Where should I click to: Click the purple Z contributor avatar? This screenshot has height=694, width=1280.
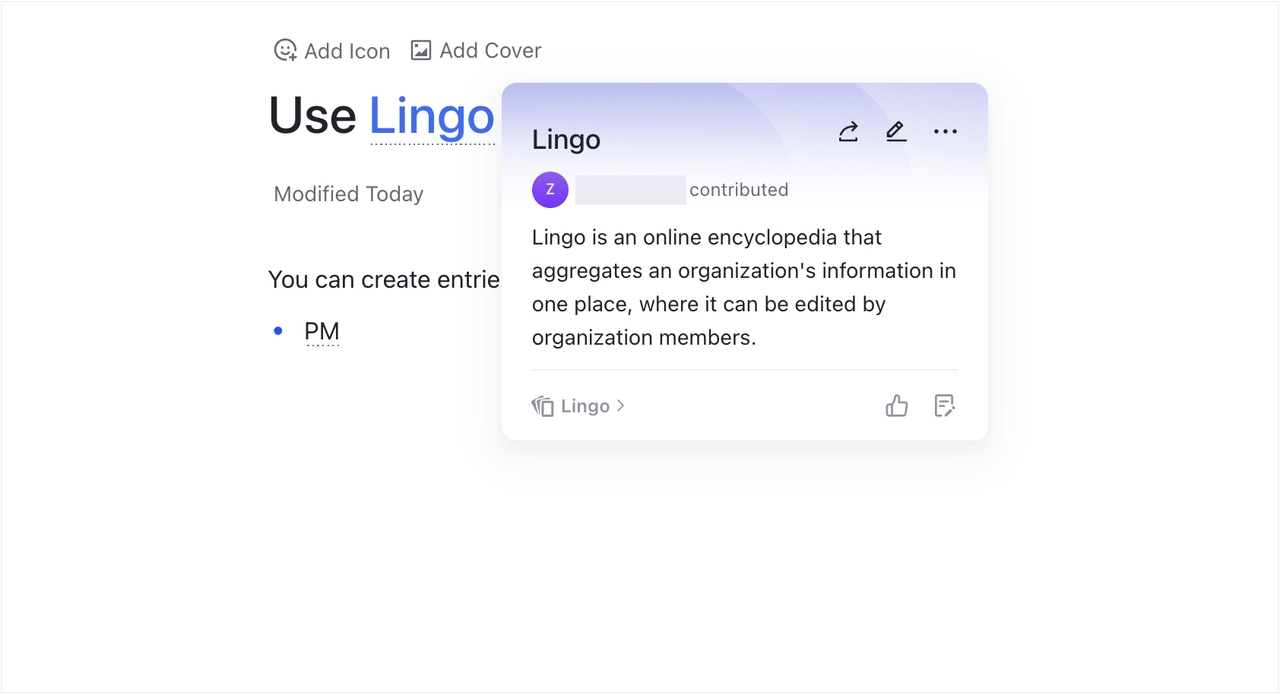click(x=550, y=190)
